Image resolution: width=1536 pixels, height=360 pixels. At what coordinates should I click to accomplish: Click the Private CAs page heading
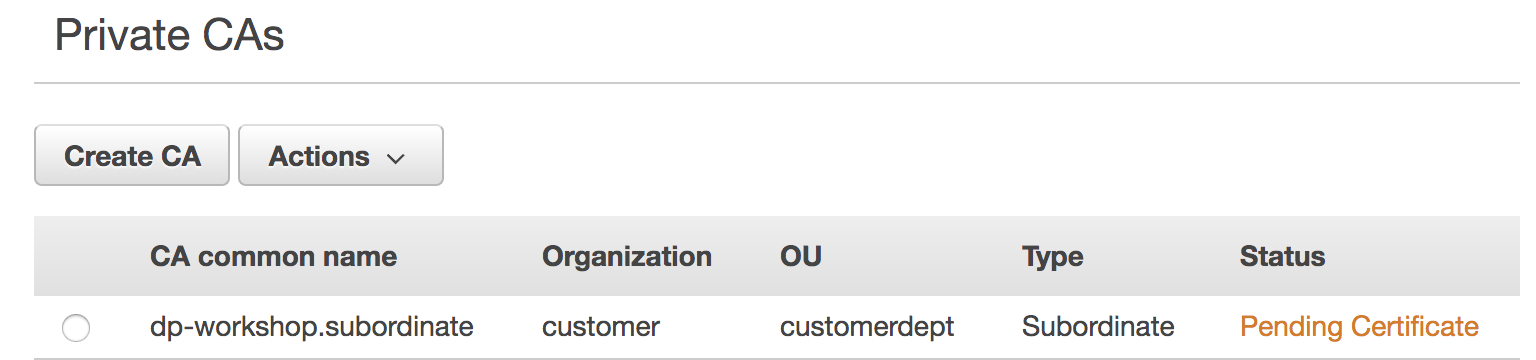169,36
